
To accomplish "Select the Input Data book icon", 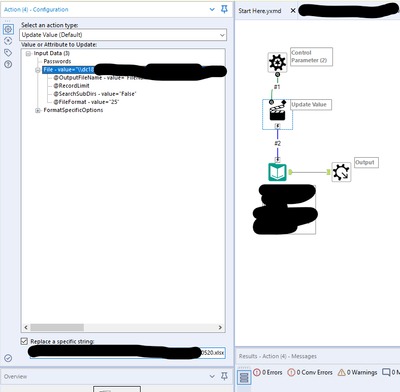I will tap(277, 172).
